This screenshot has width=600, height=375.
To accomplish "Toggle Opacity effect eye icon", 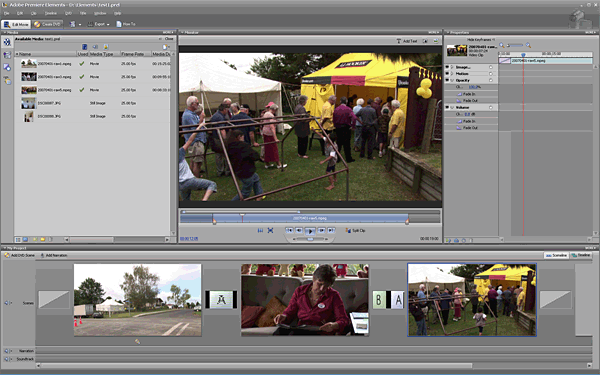I will [447, 80].
